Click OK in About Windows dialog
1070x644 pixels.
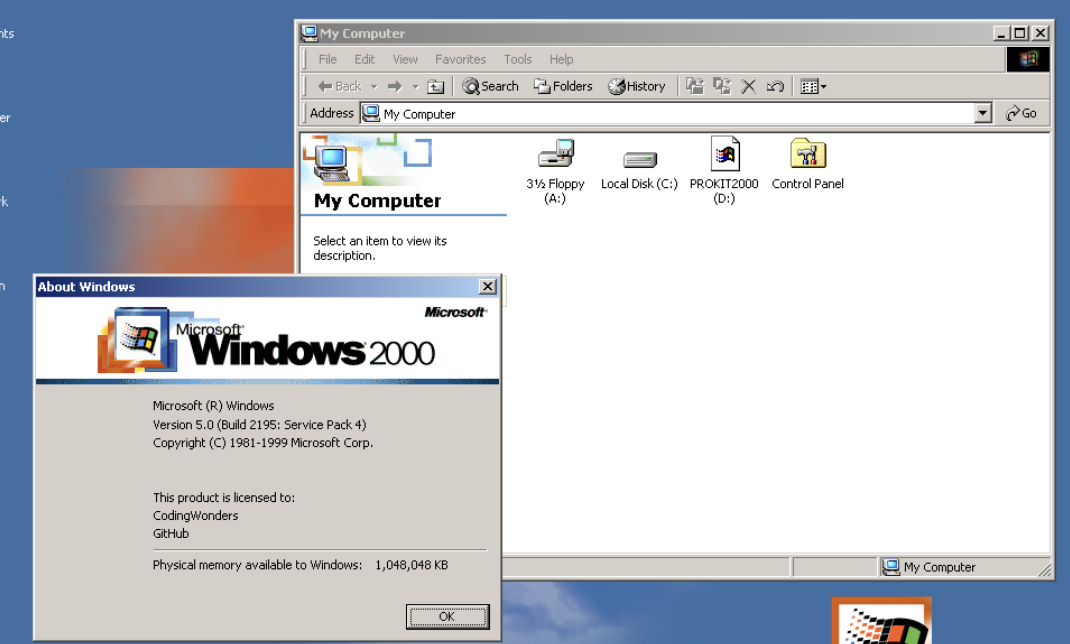448,617
